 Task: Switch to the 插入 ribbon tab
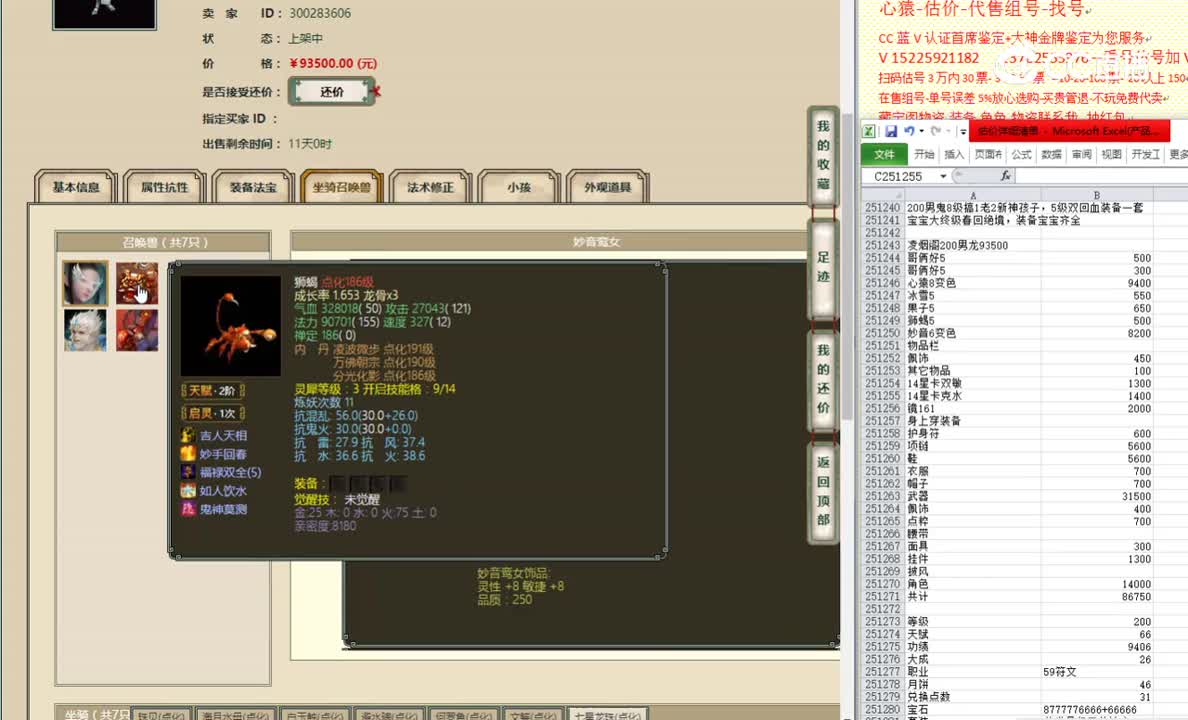tap(954, 155)
